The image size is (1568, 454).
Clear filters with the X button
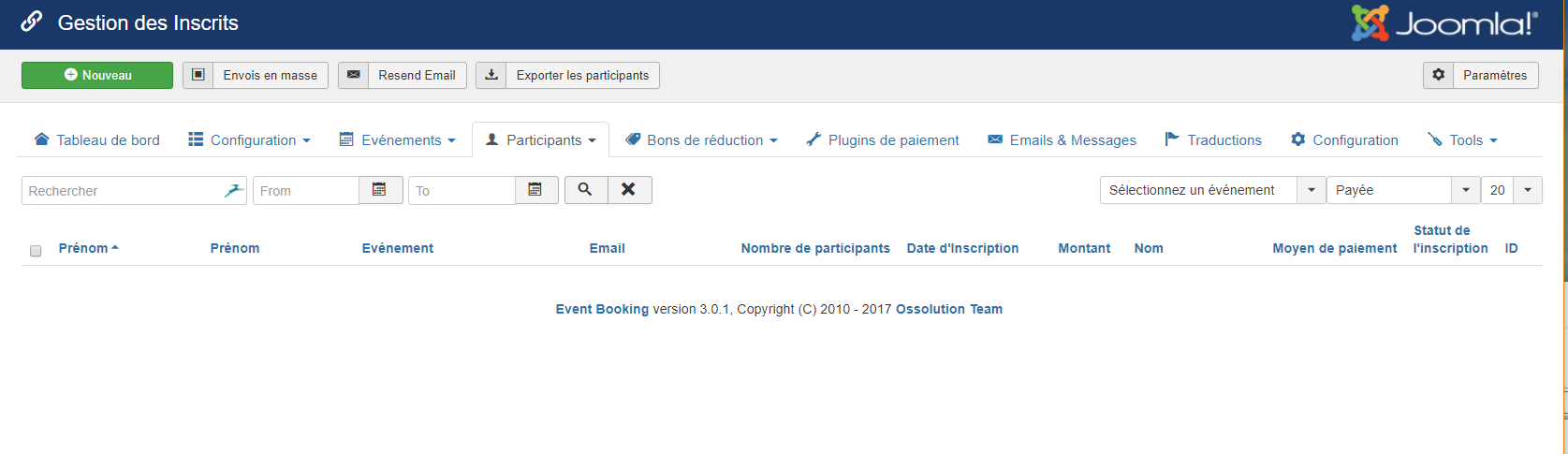(x=629, y=190)
